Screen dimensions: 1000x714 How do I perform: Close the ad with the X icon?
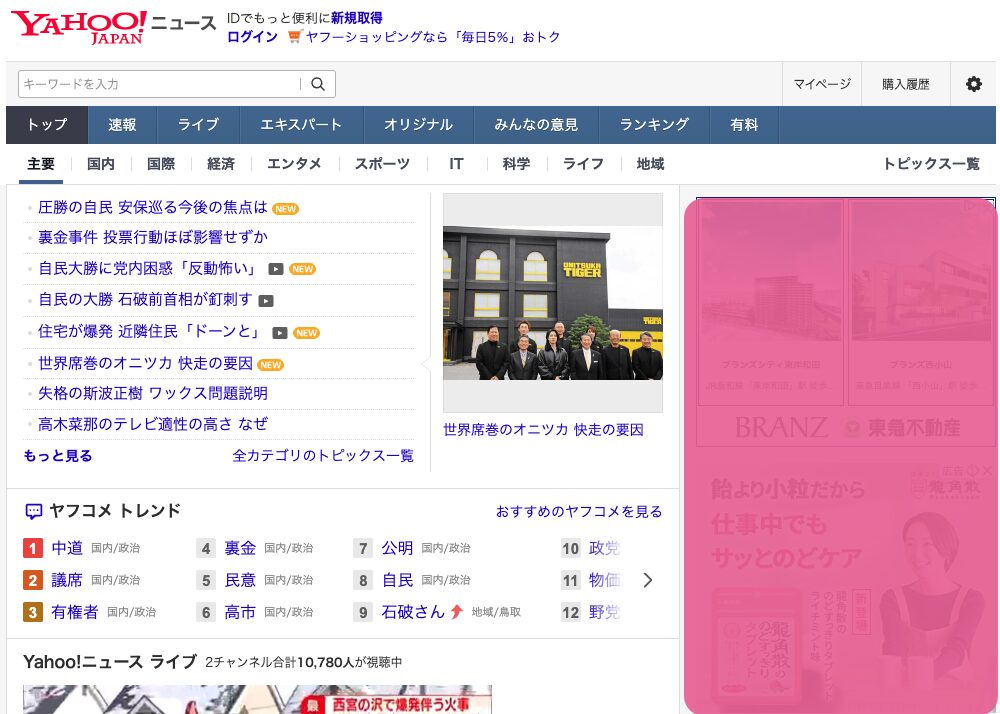tap(987, 470)
